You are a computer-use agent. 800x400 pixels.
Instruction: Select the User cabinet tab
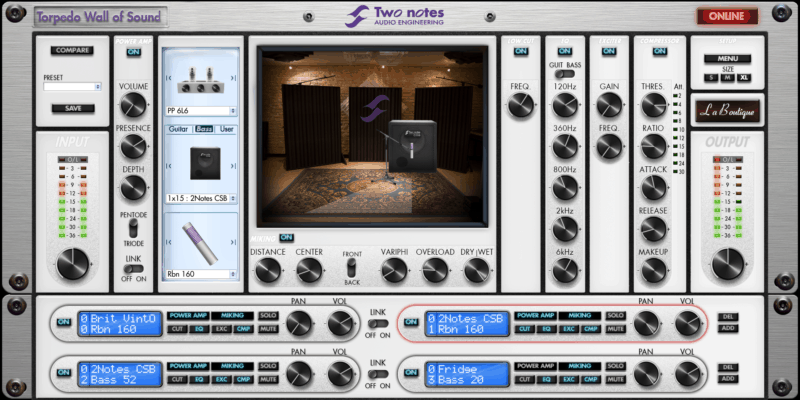pyautogui.click(x=227, y=129)
